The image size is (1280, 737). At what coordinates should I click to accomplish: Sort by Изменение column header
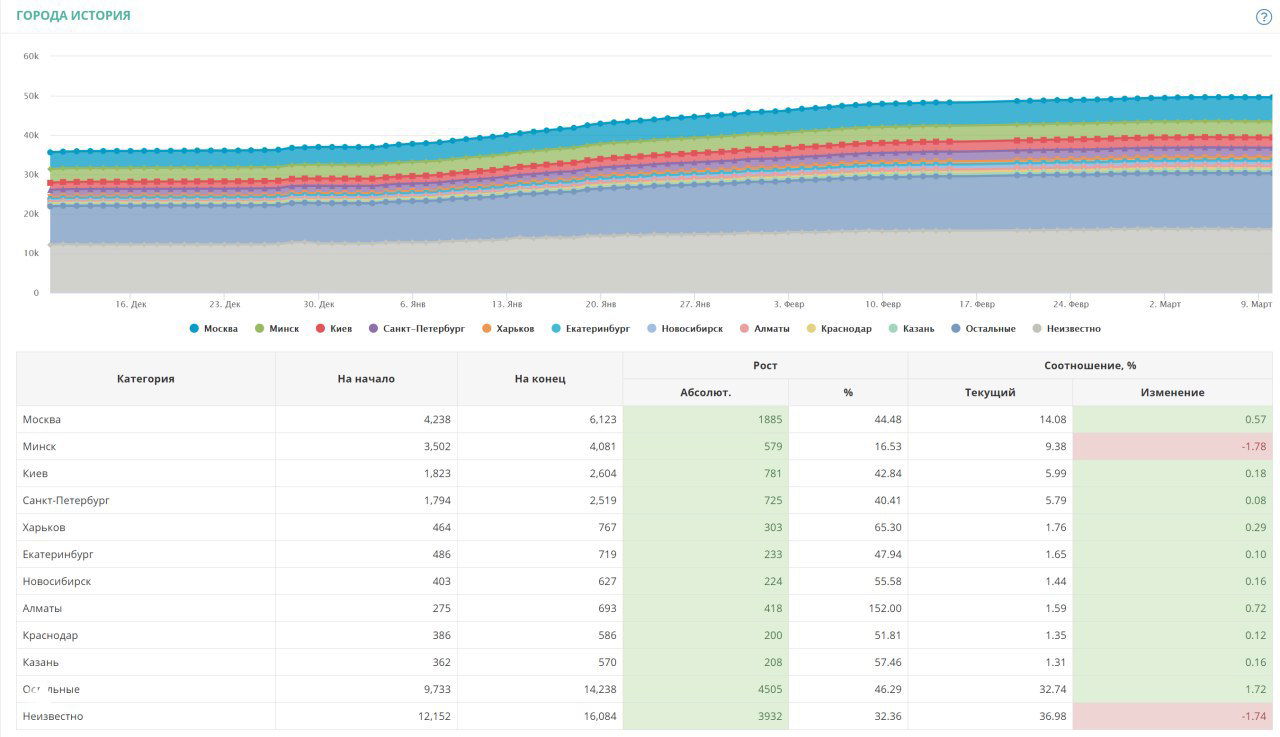tap(1172, 392)
